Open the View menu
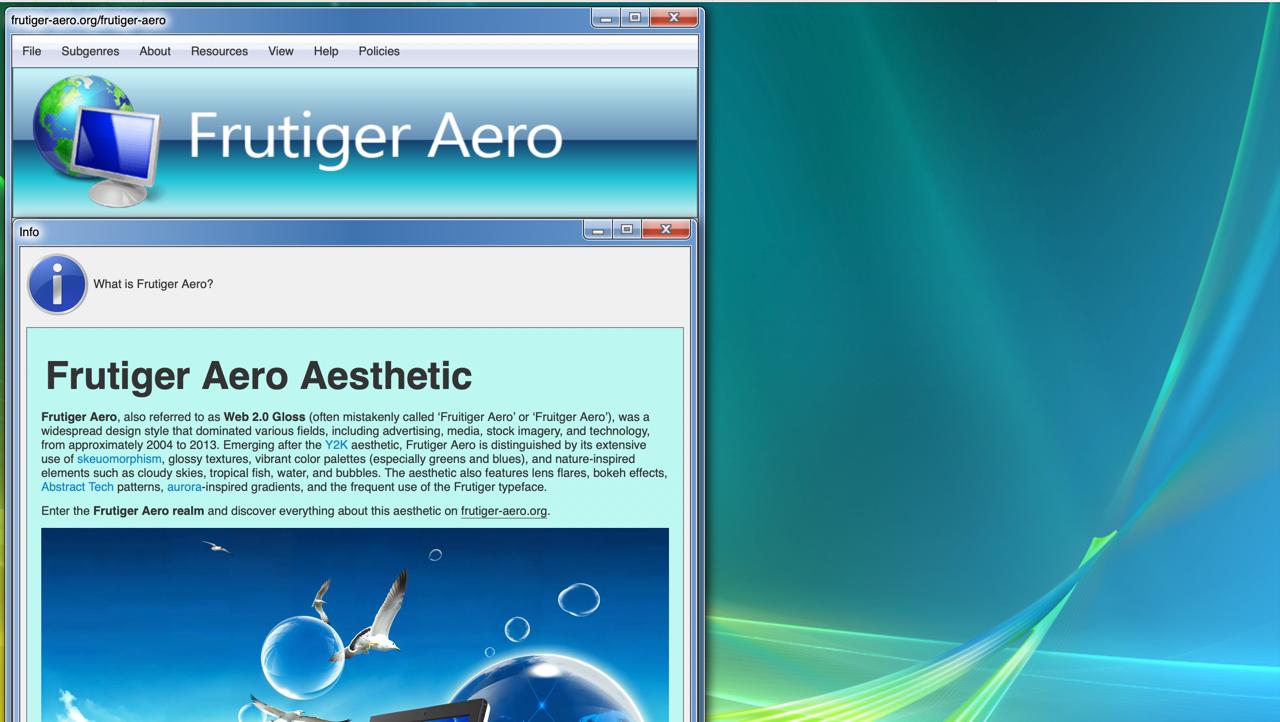The width and height of the screenshot is (1280, 722). click(x=281, y=51)
